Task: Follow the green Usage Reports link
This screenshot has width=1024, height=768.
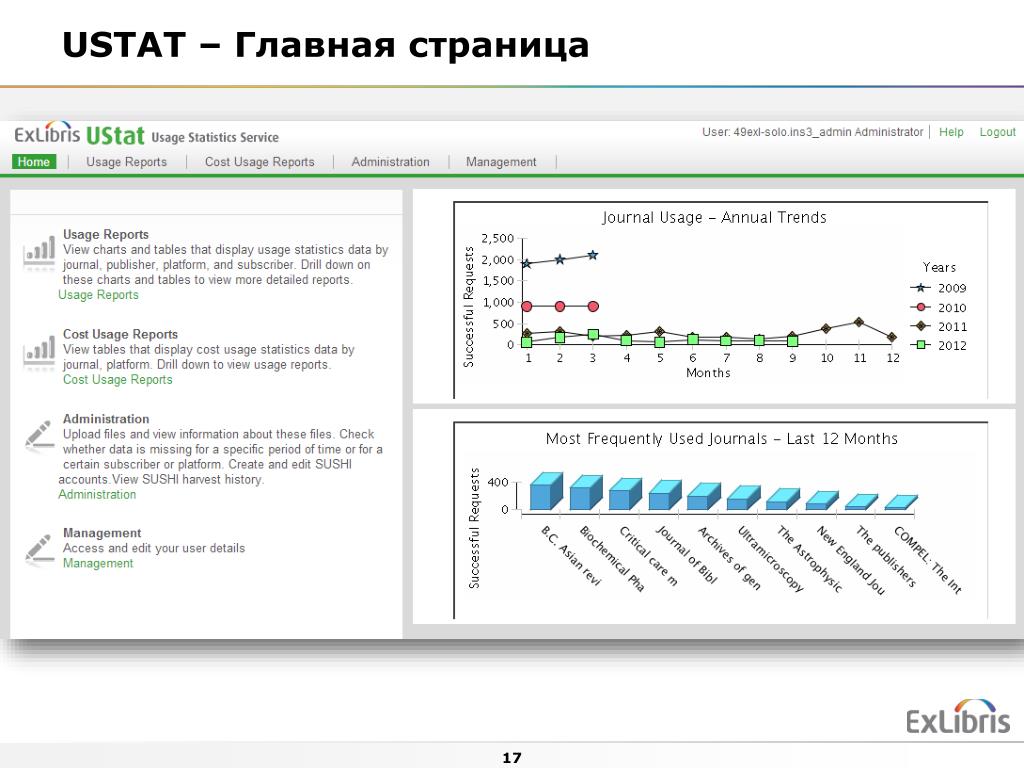Action: pos(99,295)
